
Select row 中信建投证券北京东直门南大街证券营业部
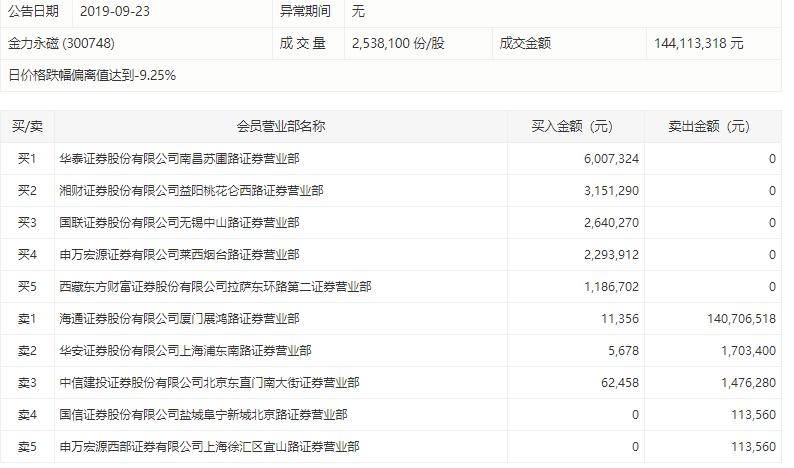tap(390, 382)
